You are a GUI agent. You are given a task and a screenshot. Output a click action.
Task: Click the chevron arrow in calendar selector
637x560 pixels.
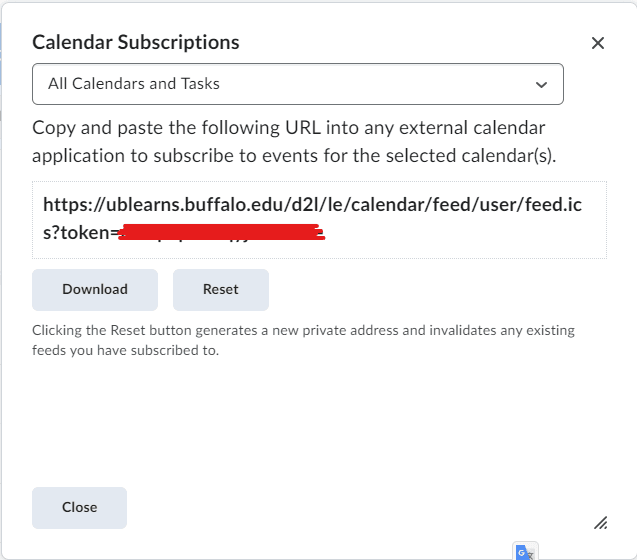tap(541, 85)
